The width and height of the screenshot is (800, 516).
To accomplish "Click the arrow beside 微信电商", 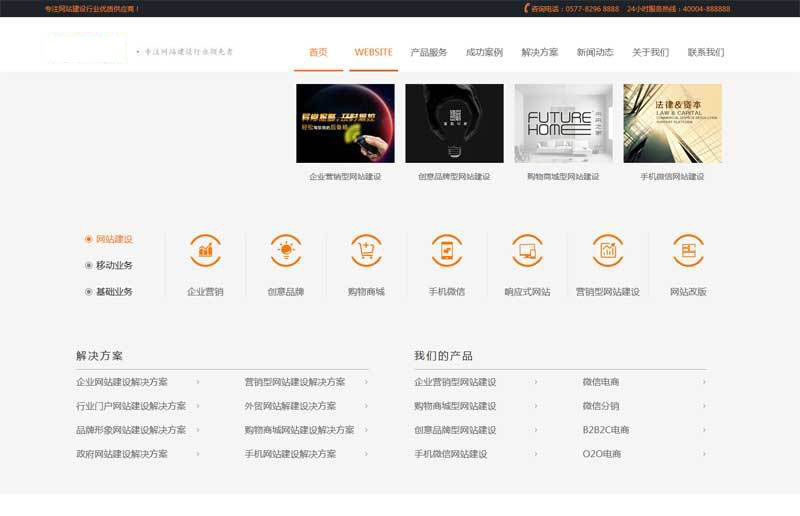I will pos(704,382).
